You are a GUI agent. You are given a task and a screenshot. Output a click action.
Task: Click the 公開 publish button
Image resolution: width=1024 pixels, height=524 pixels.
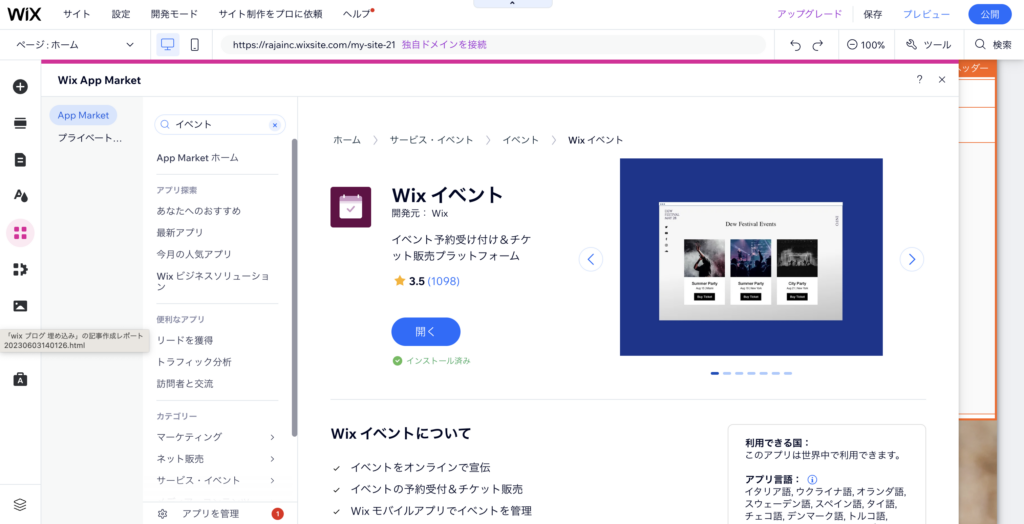[x=990, y=14]
